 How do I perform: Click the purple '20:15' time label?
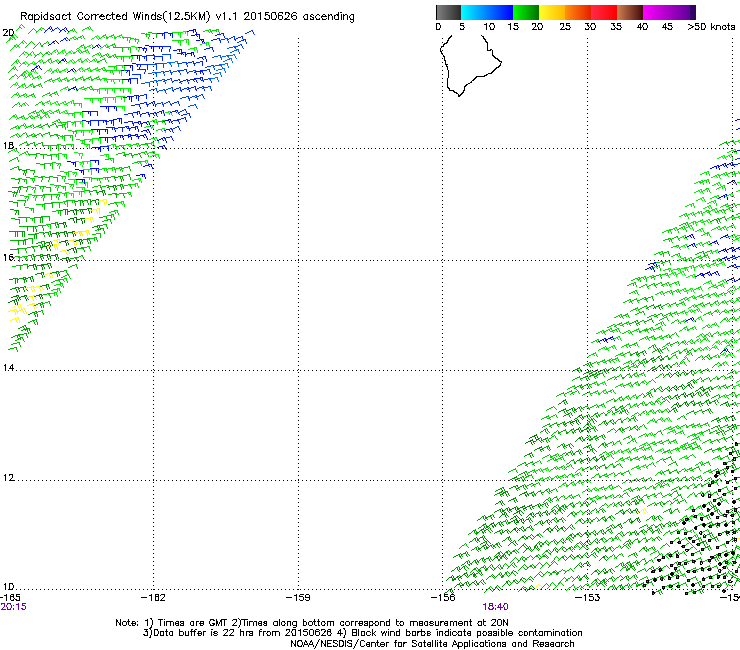pyautogui.click(x=13, y=607)
